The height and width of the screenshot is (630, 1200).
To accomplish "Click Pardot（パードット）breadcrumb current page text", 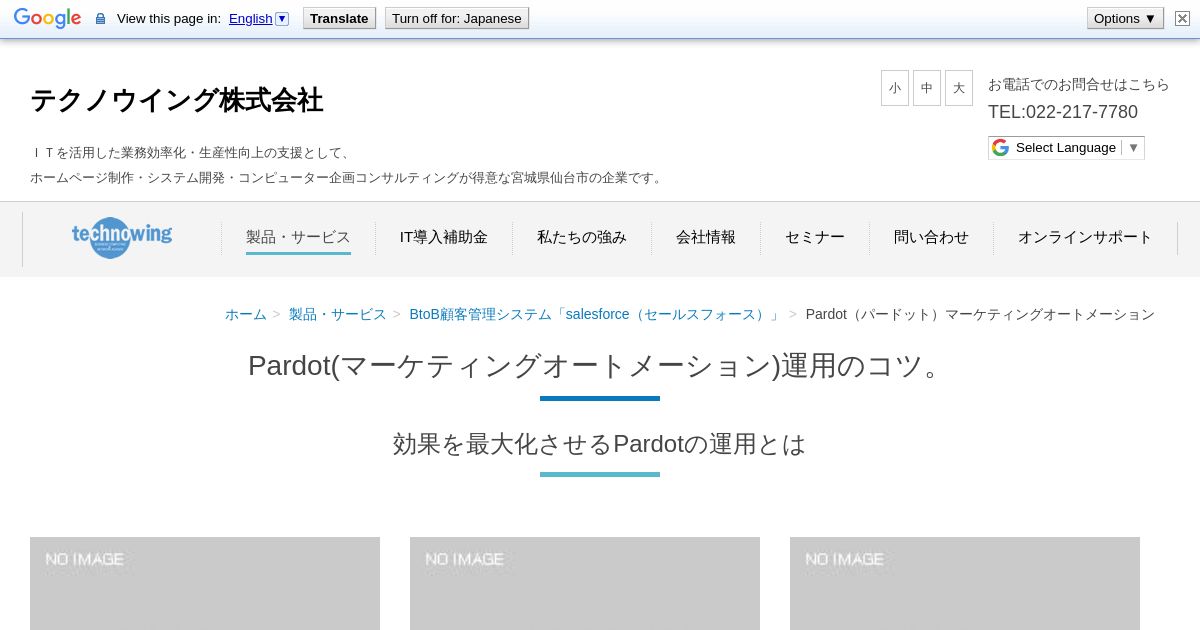I will coord(980,314).
